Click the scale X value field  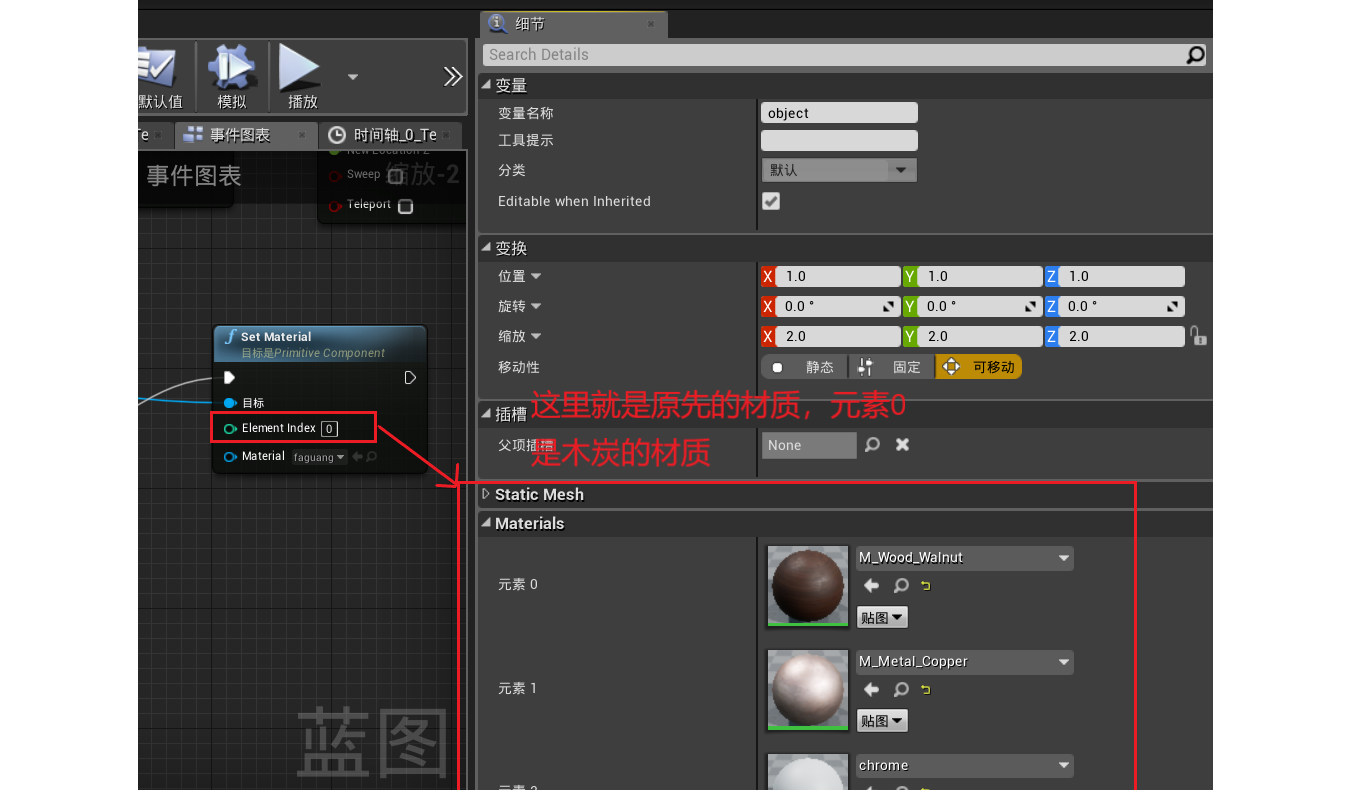click(x=838, y=336)
